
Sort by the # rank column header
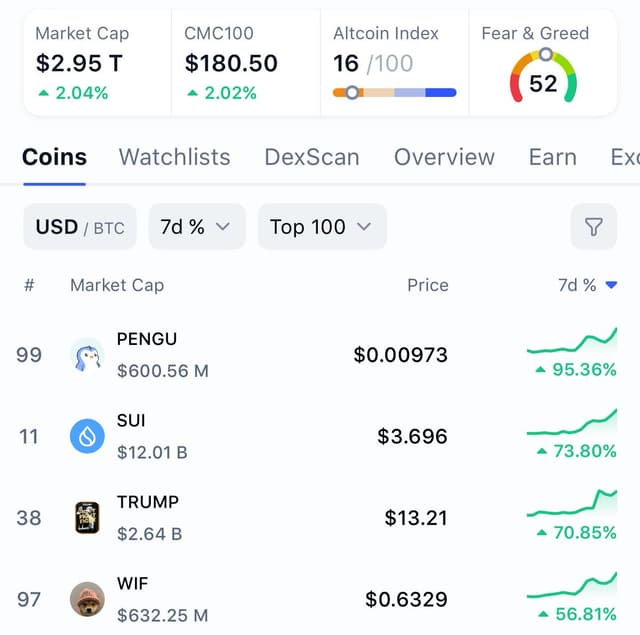(29, 285)
